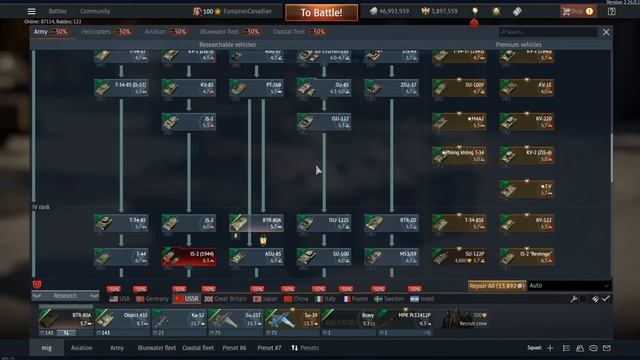Click the Golden Eagles currency balance
This screenshot has height=360, width=640.
(439, 11)
